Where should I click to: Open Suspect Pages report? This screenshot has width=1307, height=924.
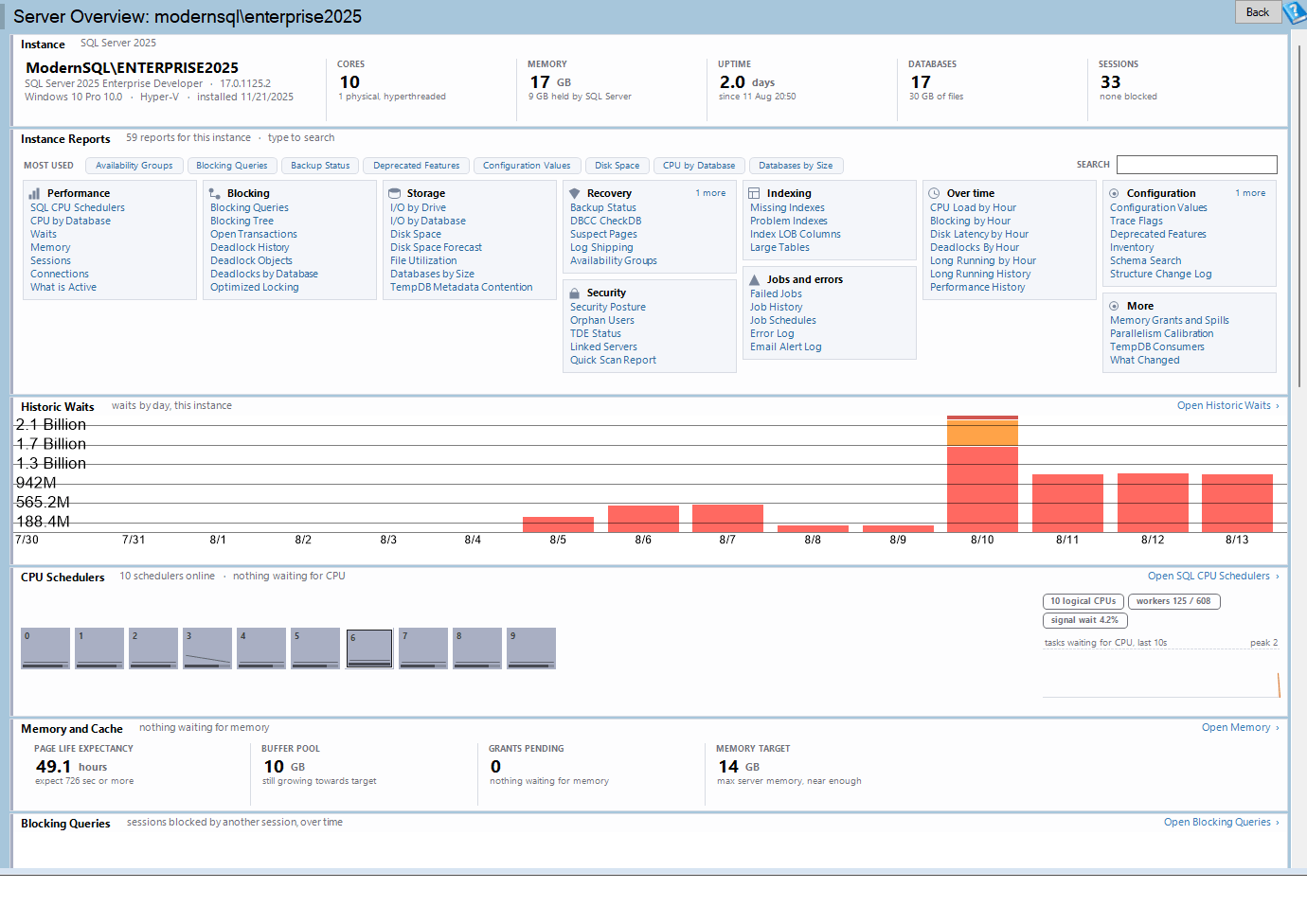603,234
